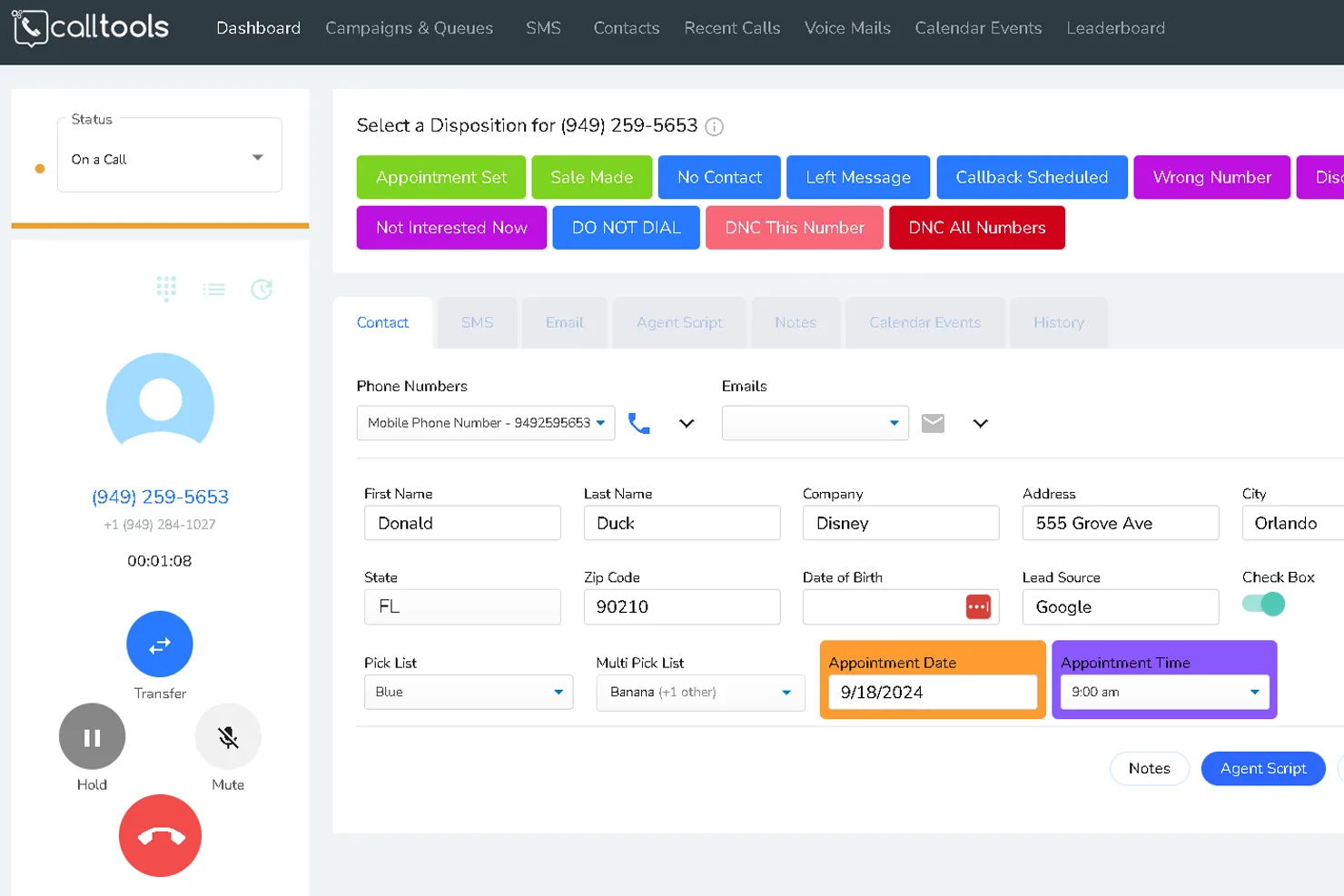The image size is (1344, 896).
Task: Choose Callback Scheduled disposition
Action: click(x=1032, y=177)
